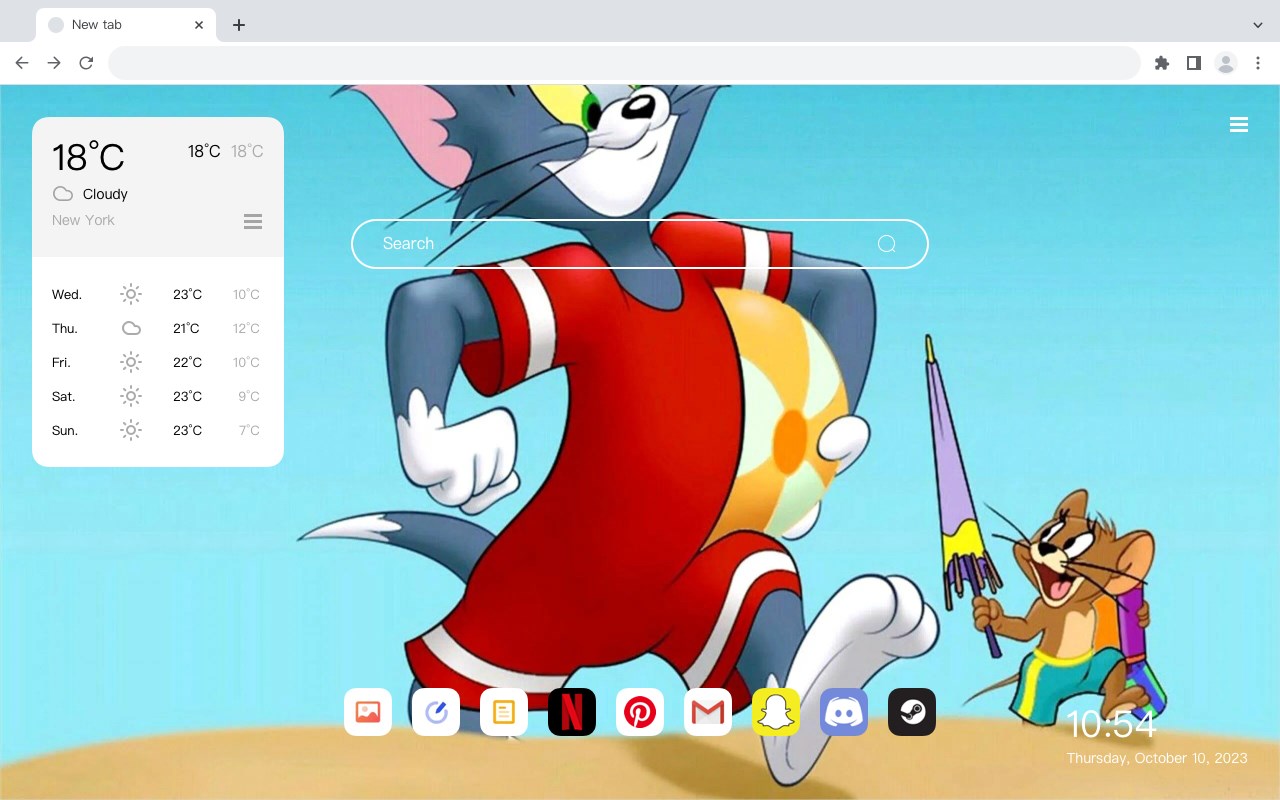Go back with the browser arrow
The width and height of the screenshot is (1280, 800).
click(22, 63)
